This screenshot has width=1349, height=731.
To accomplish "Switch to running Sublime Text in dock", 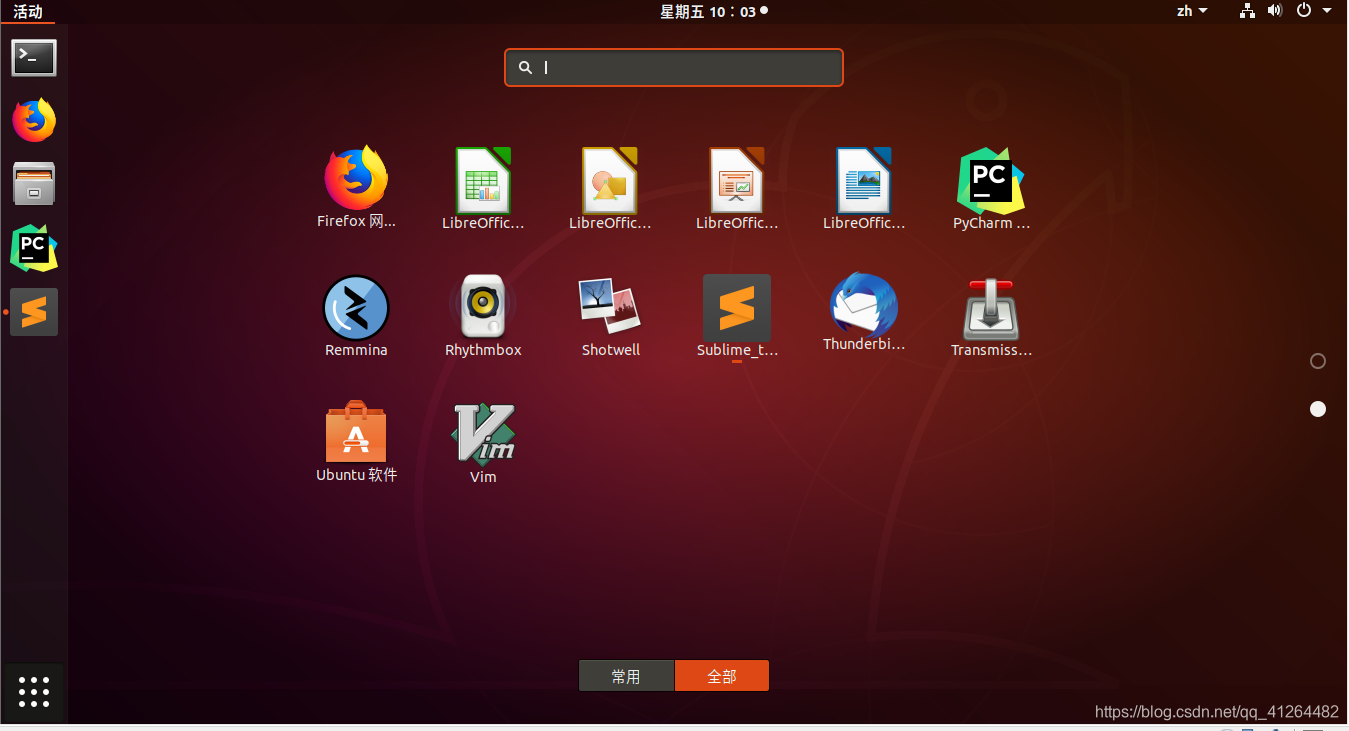I will pos(34,312).
